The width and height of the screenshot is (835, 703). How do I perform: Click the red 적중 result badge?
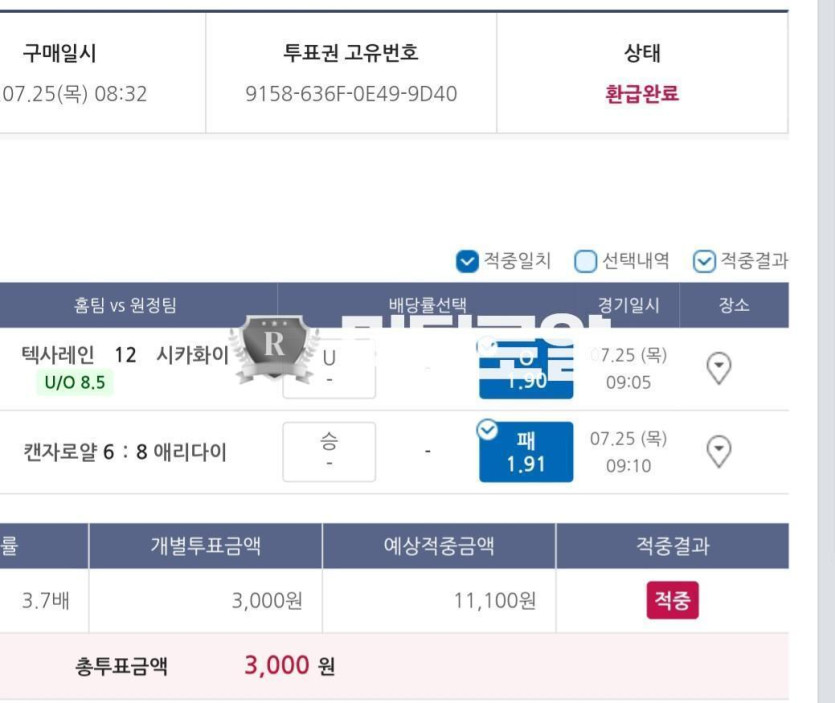pyautogui.click(x=672, y=600)
